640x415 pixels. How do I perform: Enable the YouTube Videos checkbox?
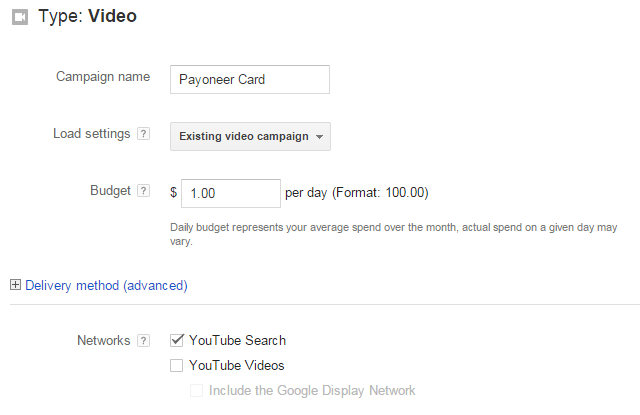(177, 365)
